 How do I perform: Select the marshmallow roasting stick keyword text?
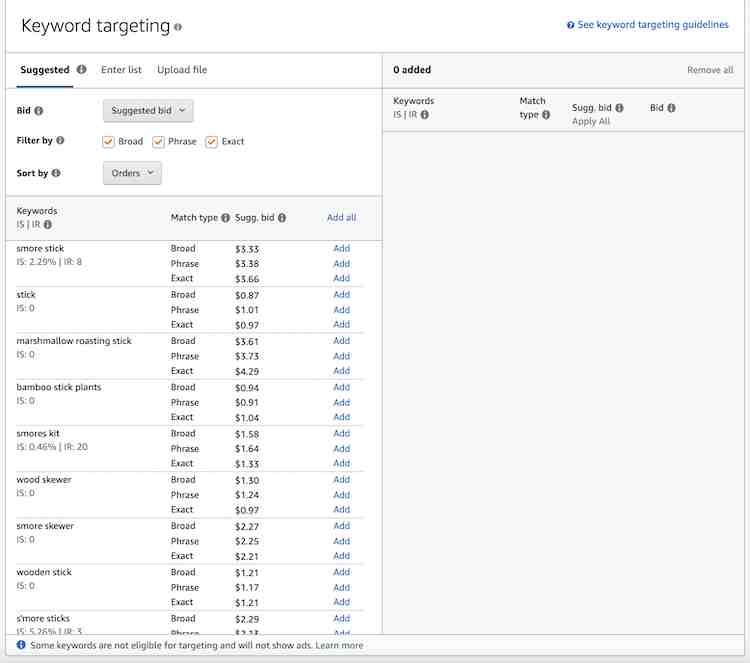74,341
